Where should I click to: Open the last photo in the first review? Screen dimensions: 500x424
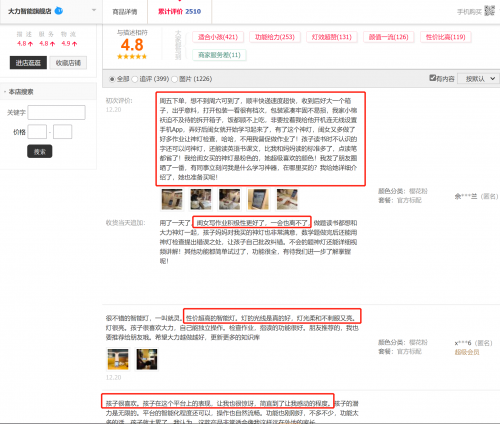287,199
